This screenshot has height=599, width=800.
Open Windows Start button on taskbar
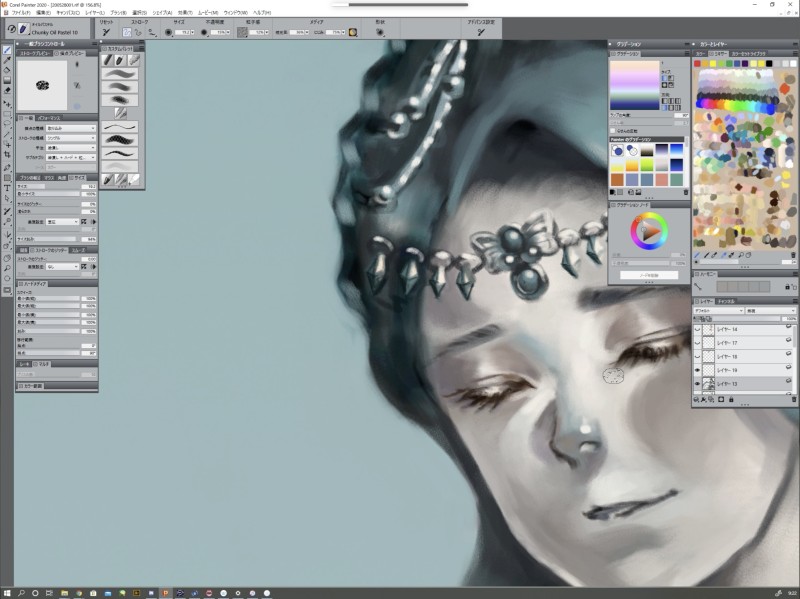(7, 593)
